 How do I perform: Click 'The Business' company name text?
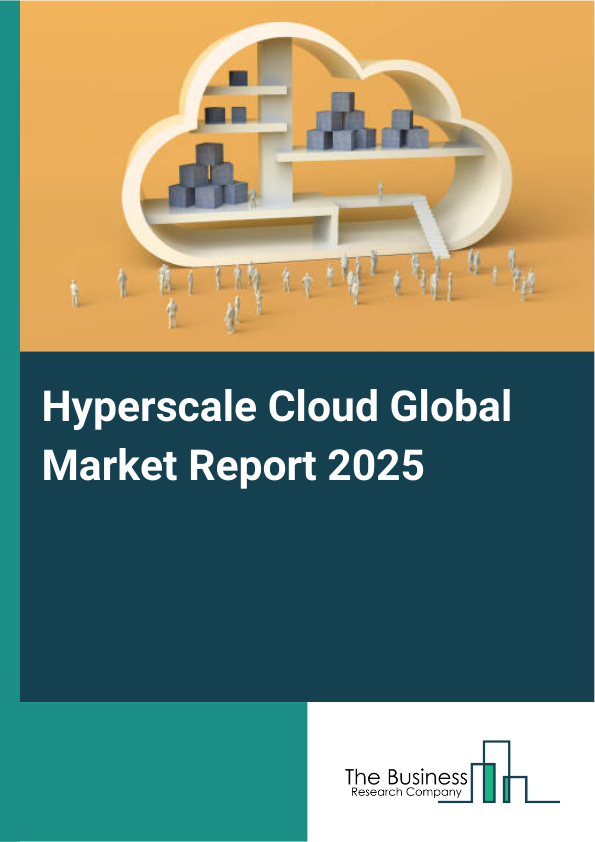[406, 776]
